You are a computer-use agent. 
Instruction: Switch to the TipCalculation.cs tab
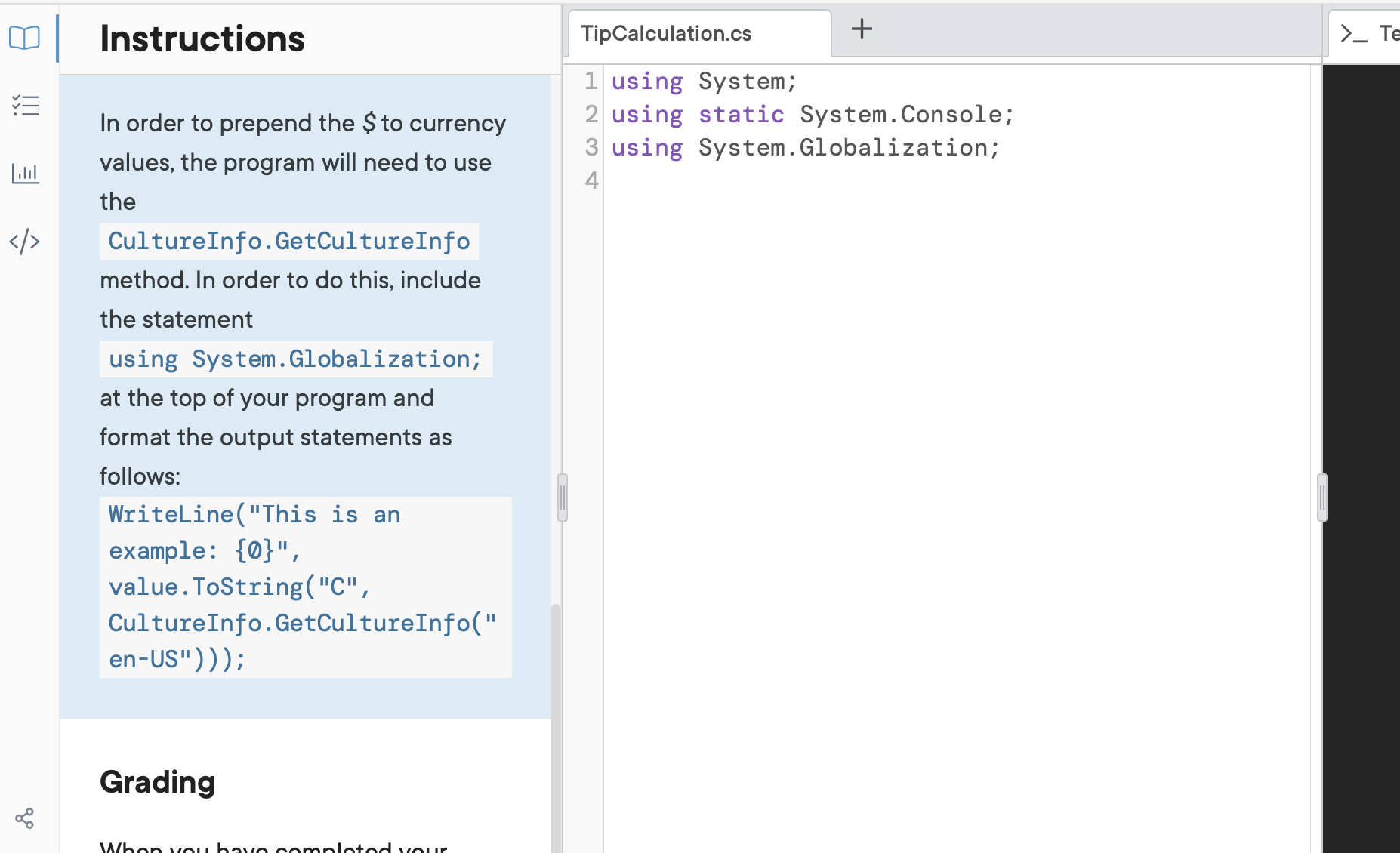(x=666, y=33)
